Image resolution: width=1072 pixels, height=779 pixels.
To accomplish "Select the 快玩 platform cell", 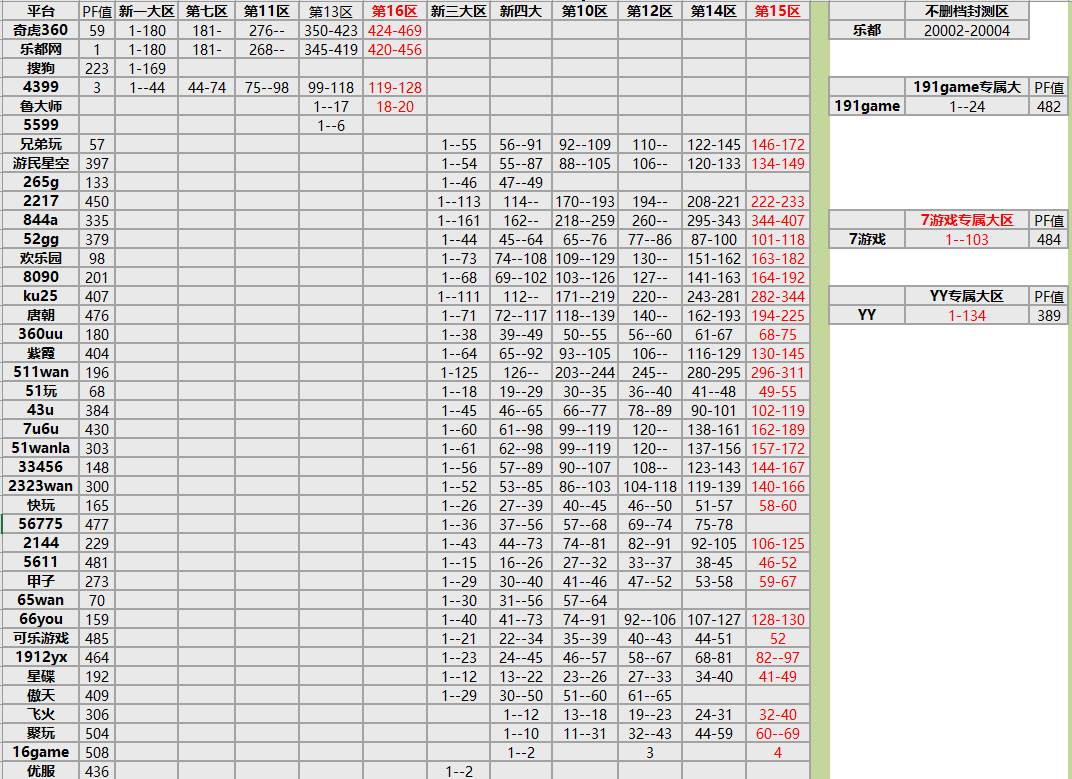I will 40,505.
